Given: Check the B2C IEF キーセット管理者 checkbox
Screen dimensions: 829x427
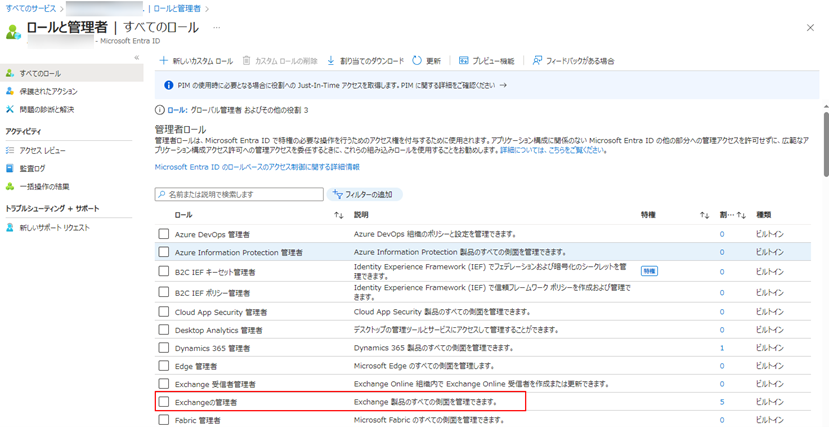Looking at the screenshot, I should point(164,272).
